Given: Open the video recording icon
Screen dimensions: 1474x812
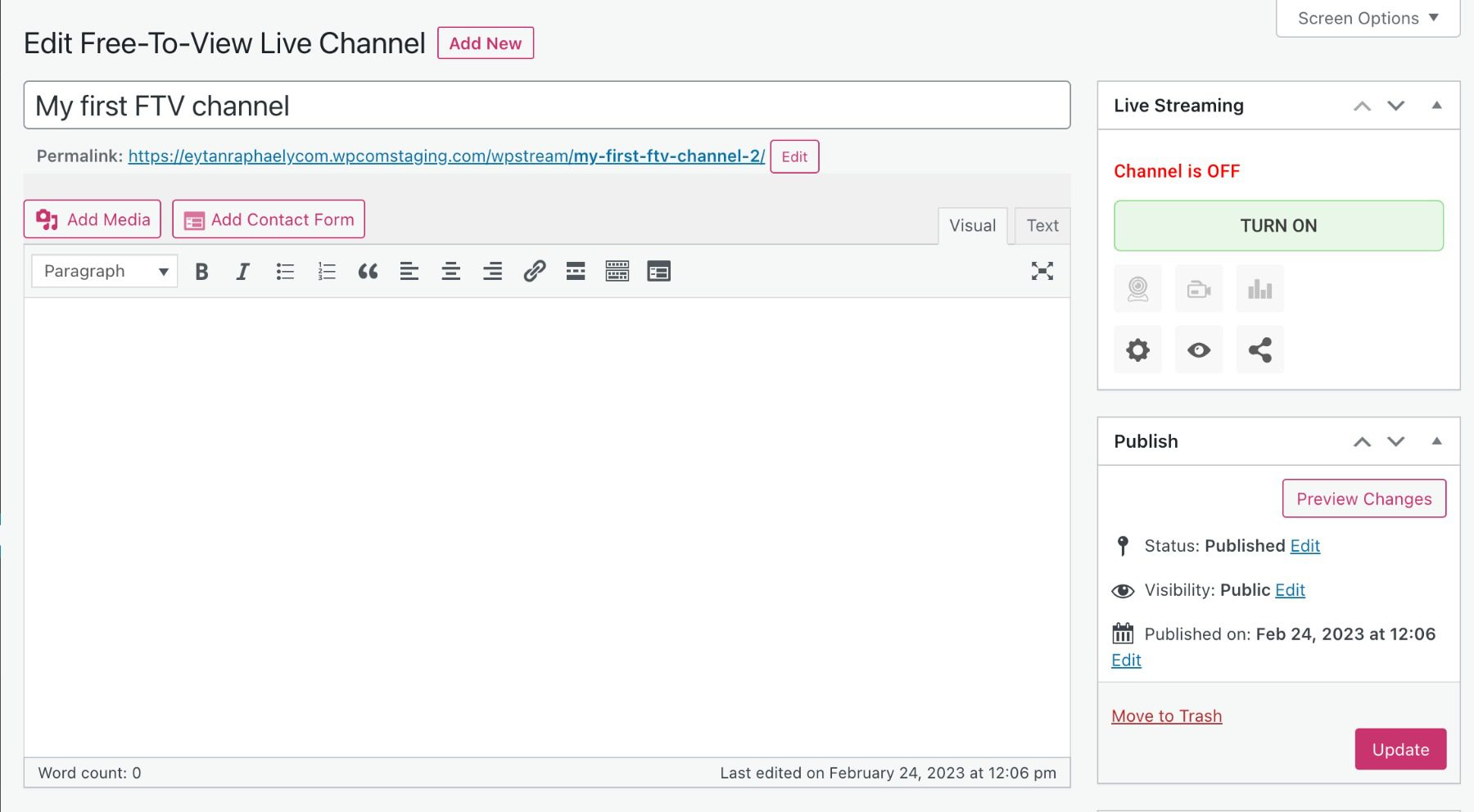Looking at the screenshot, I should [1199, 288].
